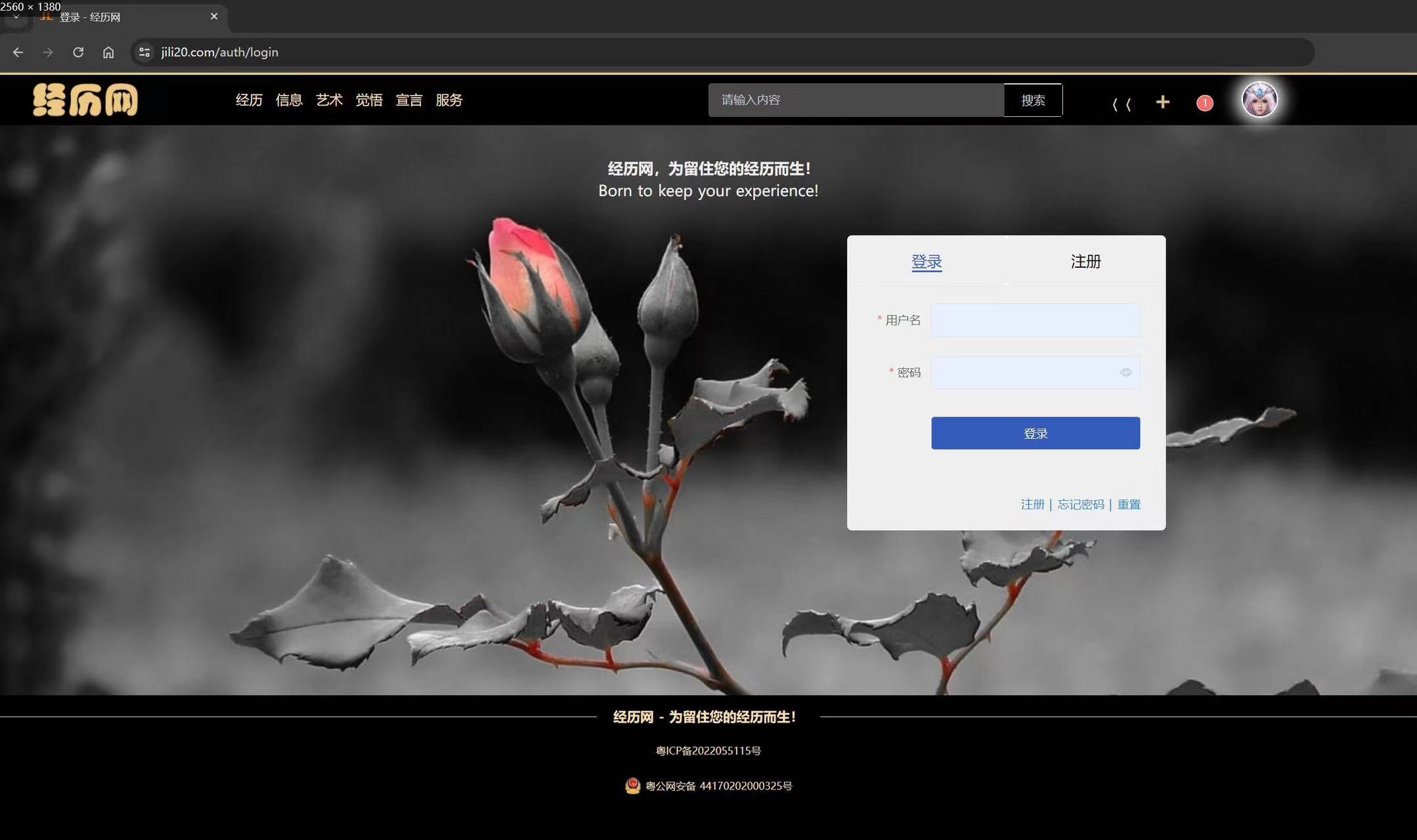The width and height of the screenshot is (1417, 840).
Task: Click the 粤公网安备 44170202000325号 link
Action: click(x=719, y=786)
